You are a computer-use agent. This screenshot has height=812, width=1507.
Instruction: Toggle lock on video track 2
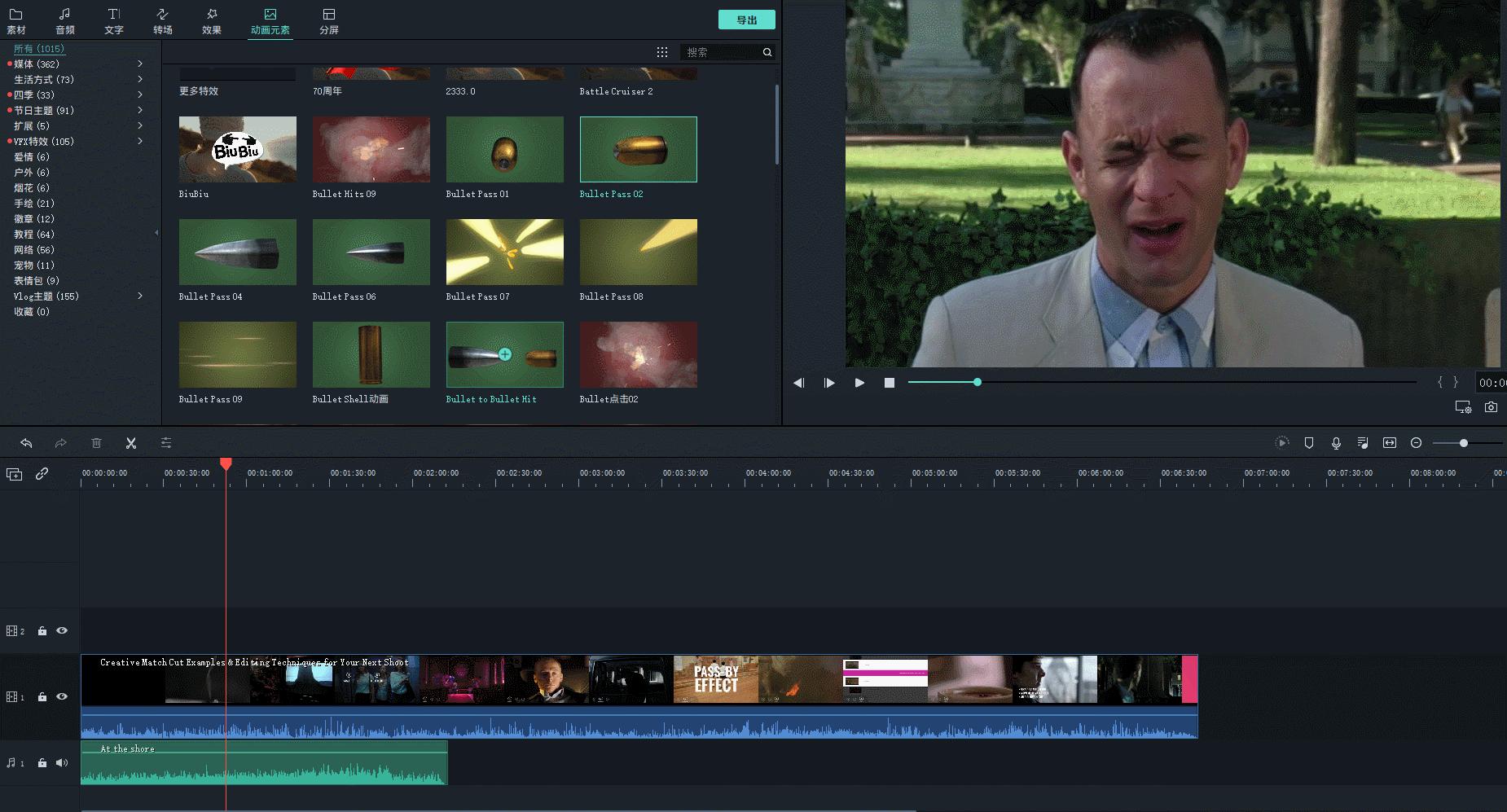(x=42, y=631)
